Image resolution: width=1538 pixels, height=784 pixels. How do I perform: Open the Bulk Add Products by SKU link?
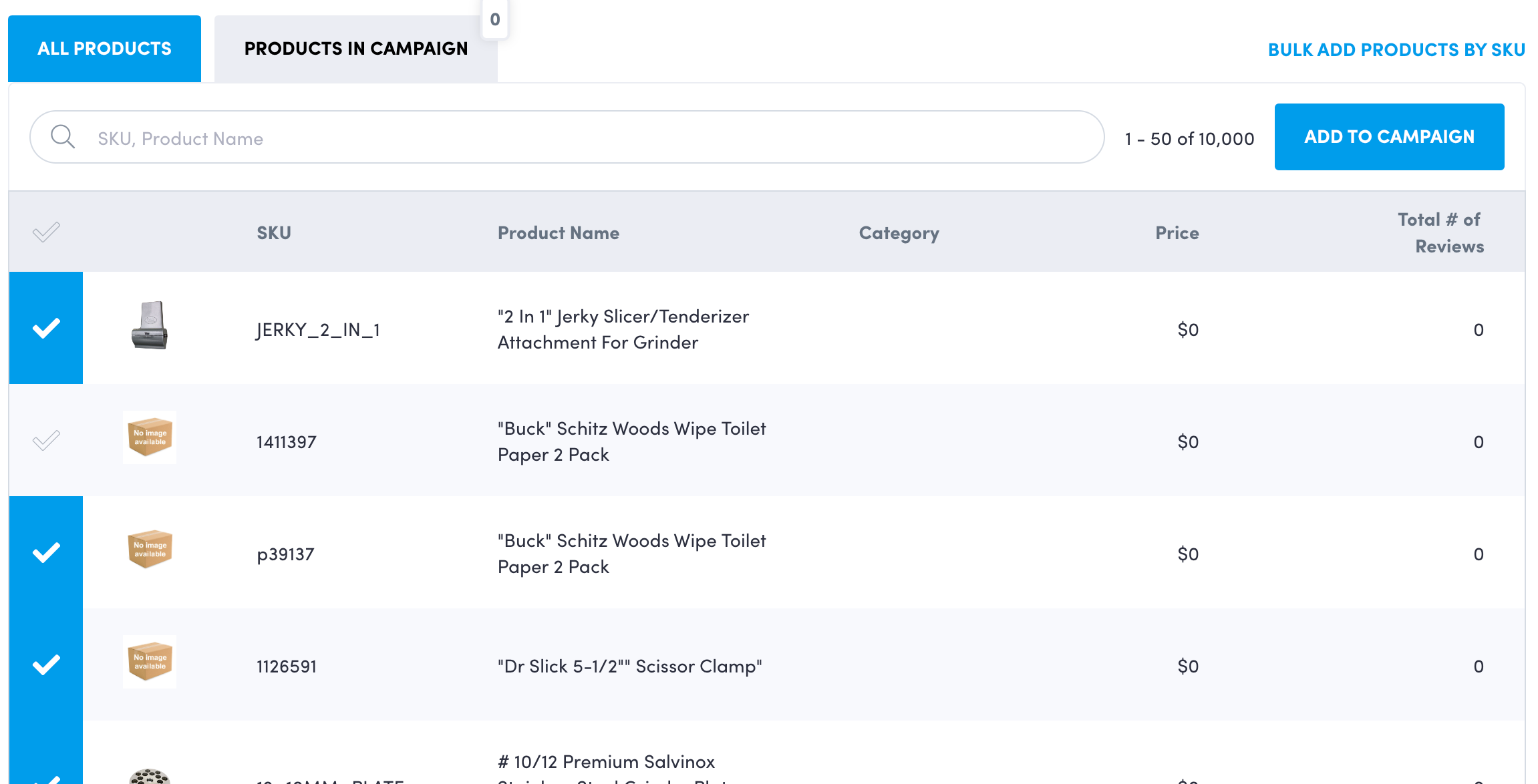(x=1396, y=50)
